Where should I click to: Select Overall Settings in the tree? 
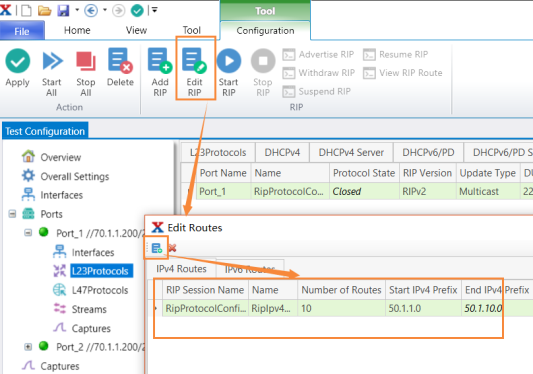[x=75, y=176]
